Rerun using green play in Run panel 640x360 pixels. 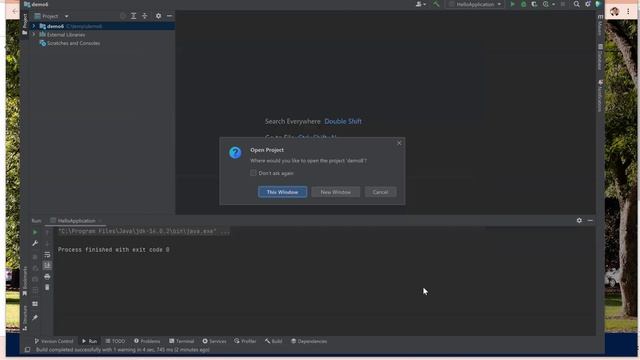[35, 232]
